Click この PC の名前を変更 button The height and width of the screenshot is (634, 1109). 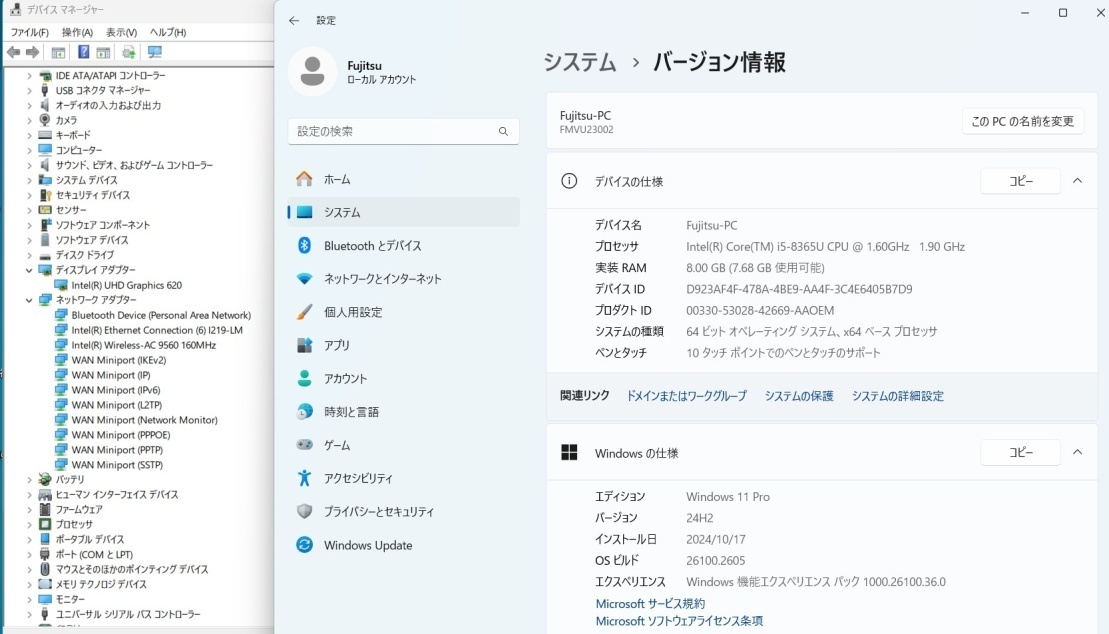1023,122
